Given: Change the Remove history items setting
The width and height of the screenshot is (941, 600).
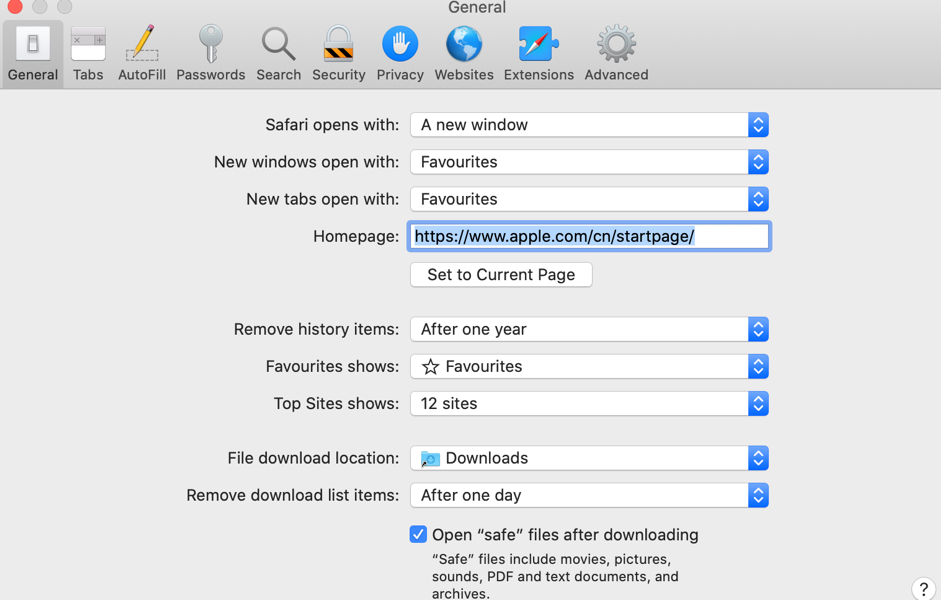Looking at the screenshot, I should 589,329.
